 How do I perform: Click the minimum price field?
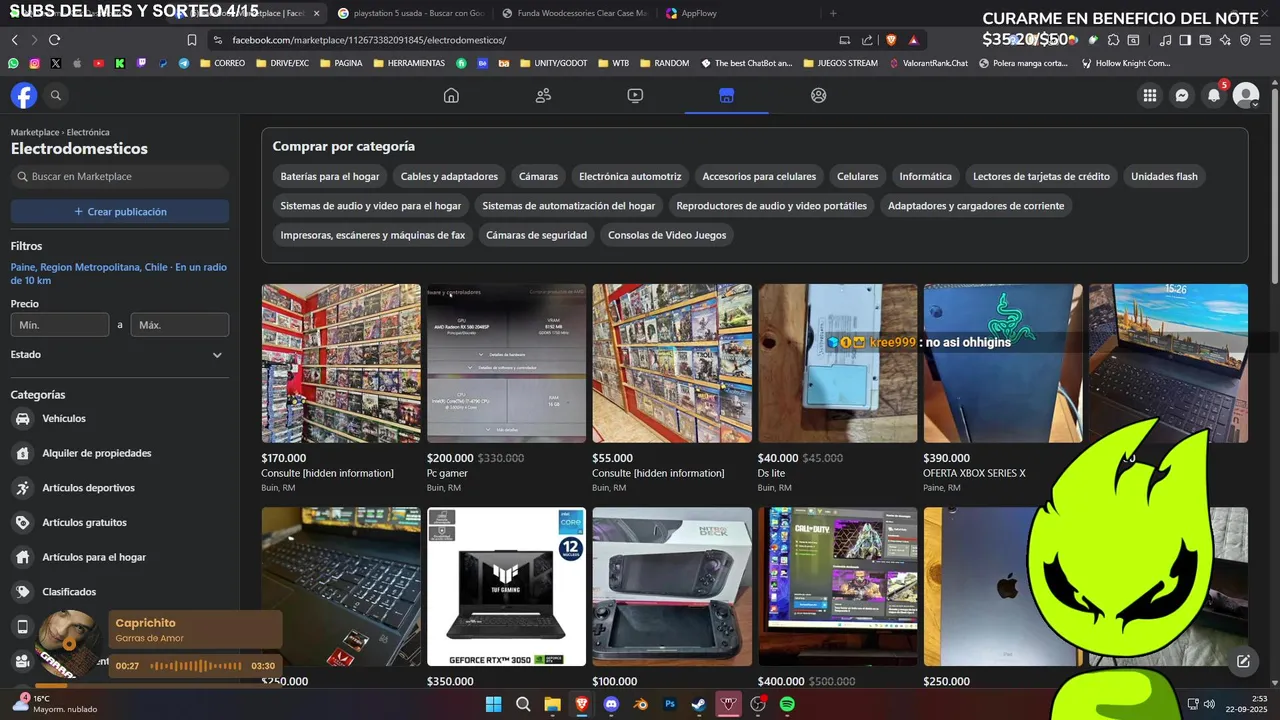coord(60,325)
